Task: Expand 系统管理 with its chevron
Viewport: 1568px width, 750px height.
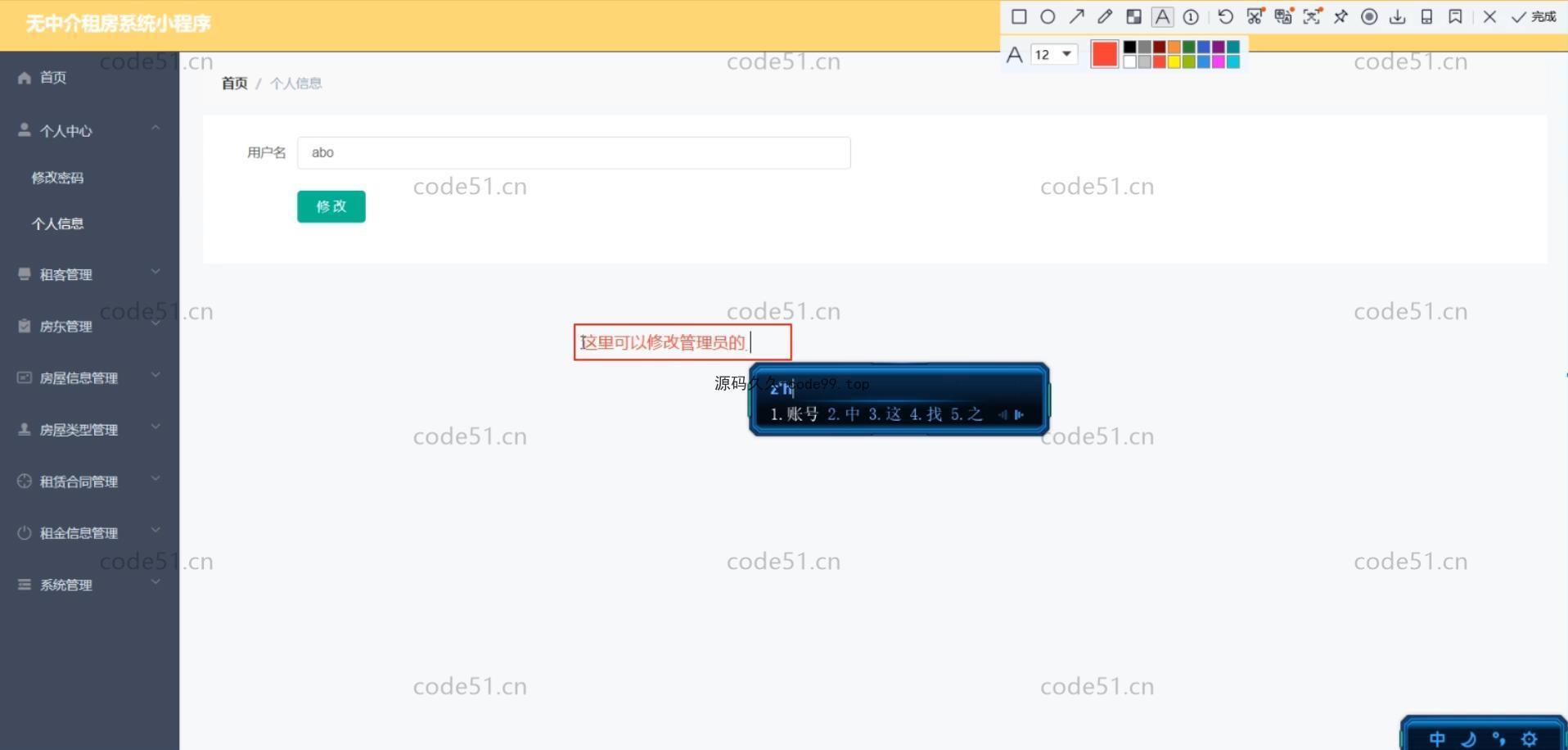Action: click(155, 581)
